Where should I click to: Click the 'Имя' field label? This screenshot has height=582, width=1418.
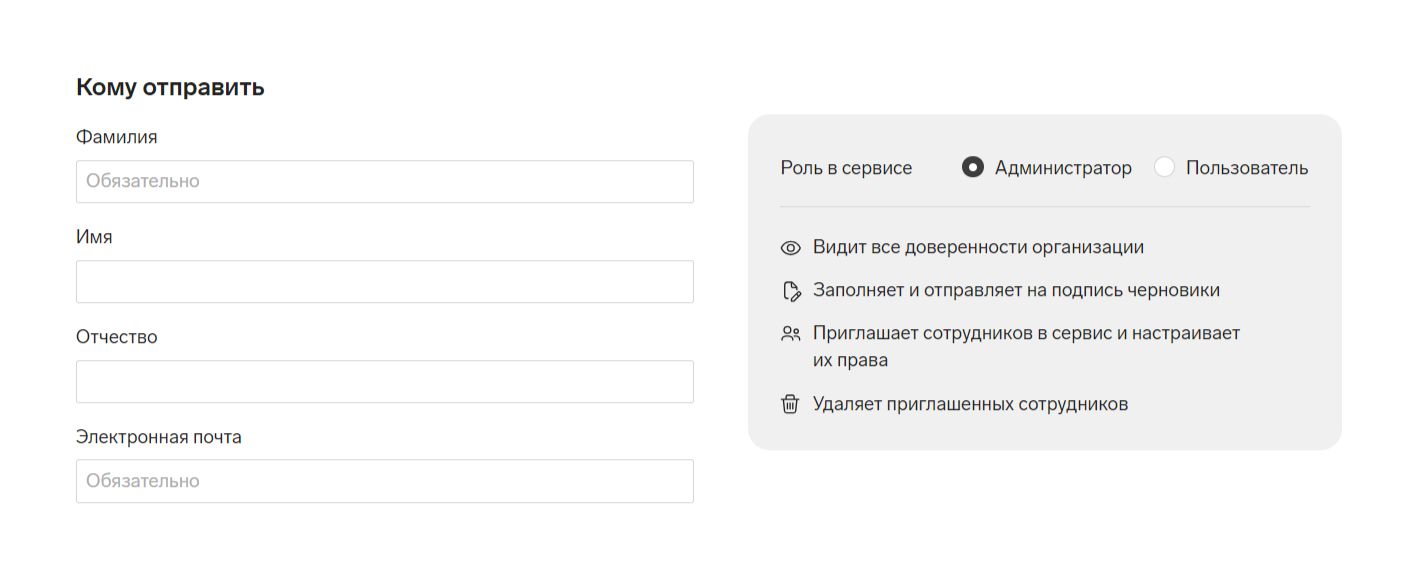click(x=94, y=237)
